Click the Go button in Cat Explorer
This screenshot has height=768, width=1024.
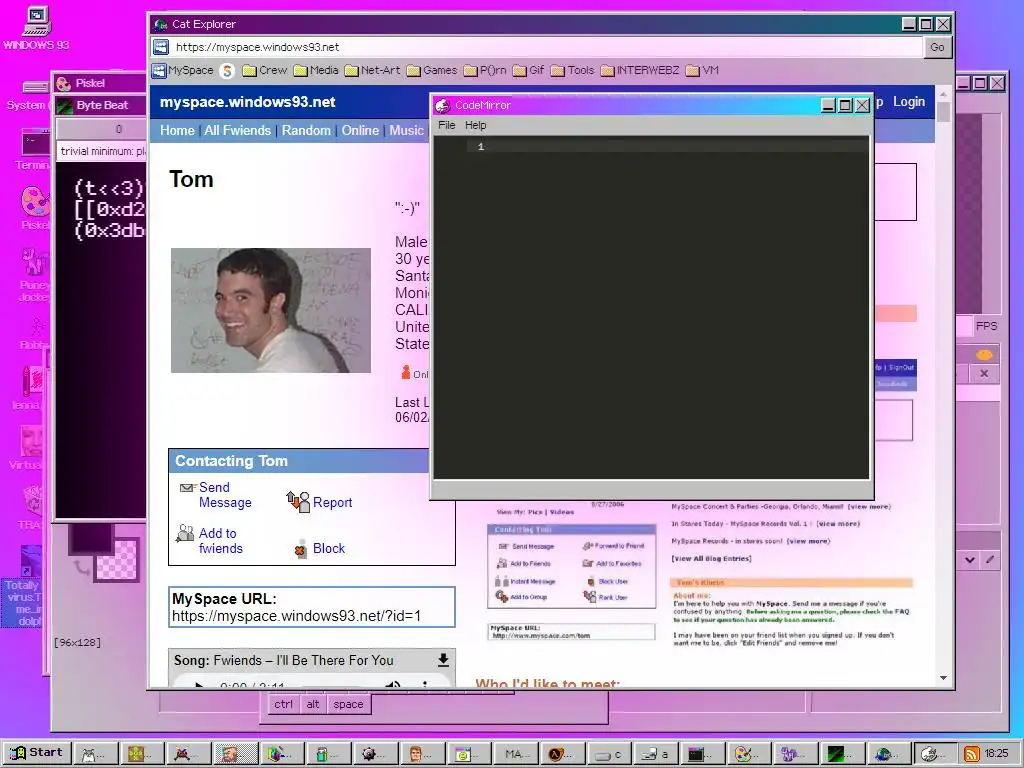(x=937, y=47)
